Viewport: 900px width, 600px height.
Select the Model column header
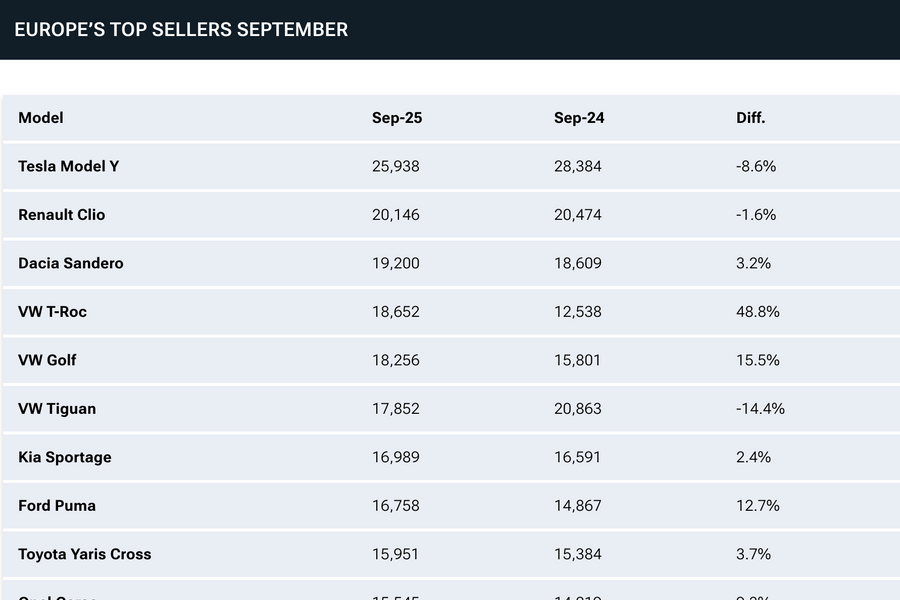pos(41,118)
